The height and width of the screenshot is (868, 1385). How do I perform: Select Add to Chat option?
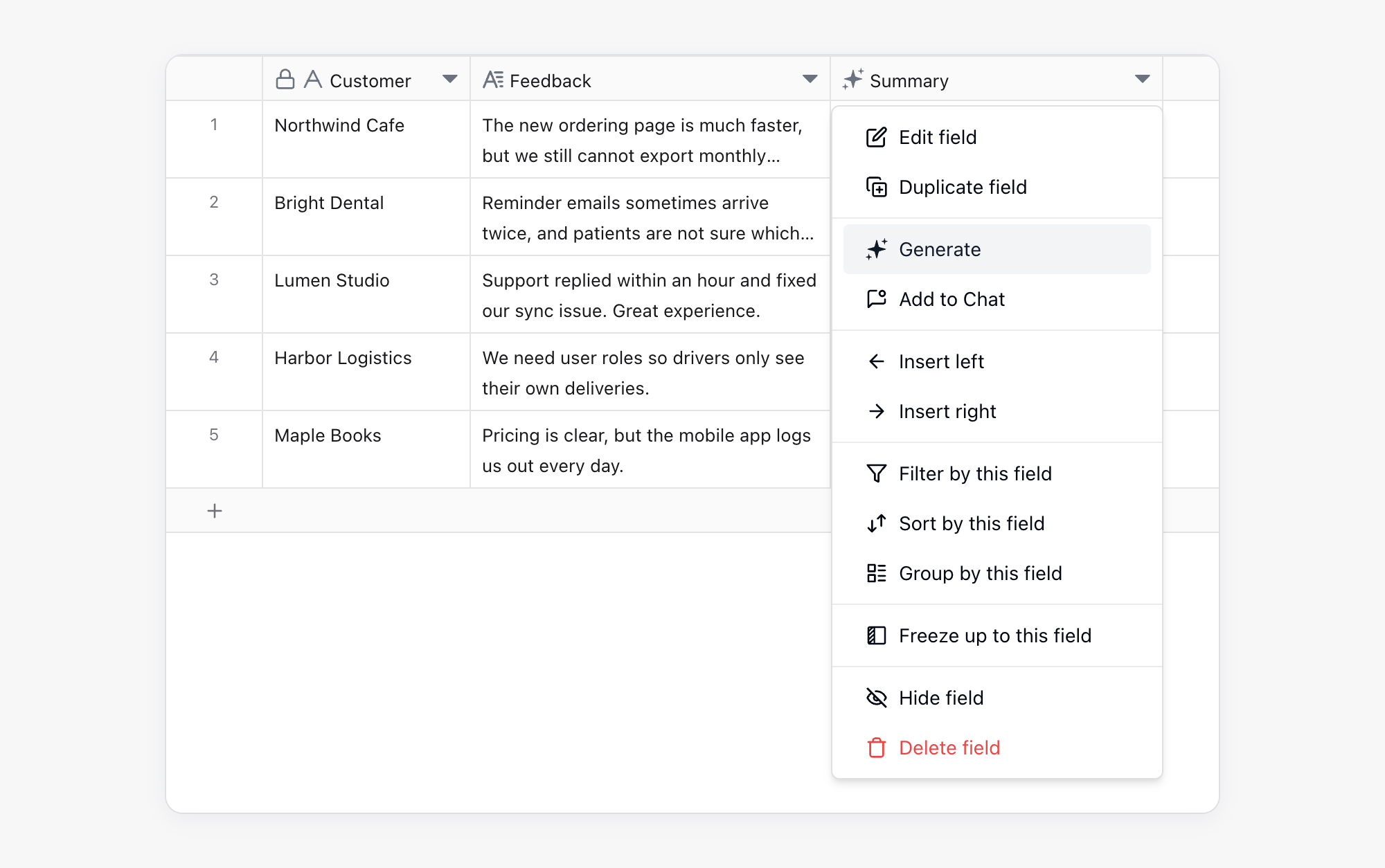pos(997,299)
